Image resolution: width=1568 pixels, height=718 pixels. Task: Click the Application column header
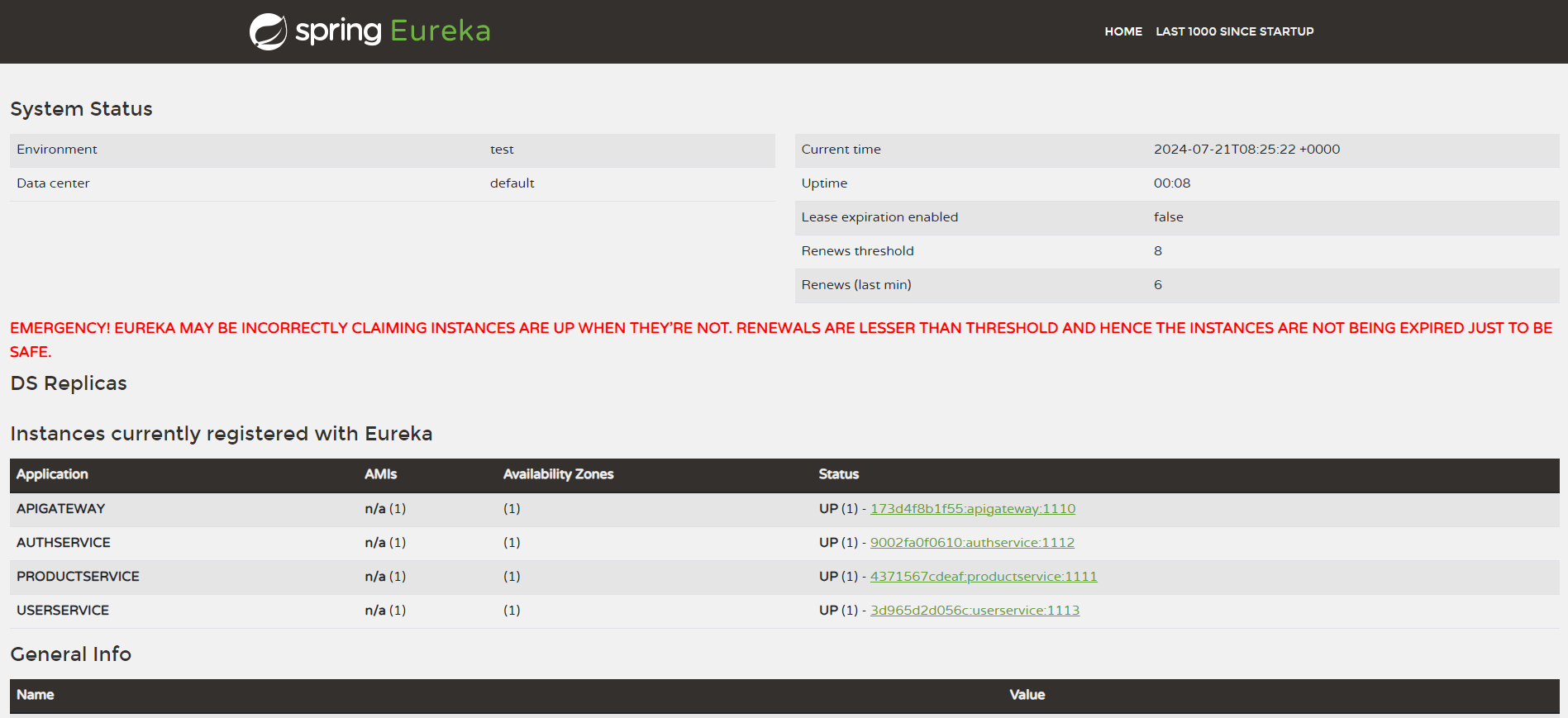coord(52,474)
